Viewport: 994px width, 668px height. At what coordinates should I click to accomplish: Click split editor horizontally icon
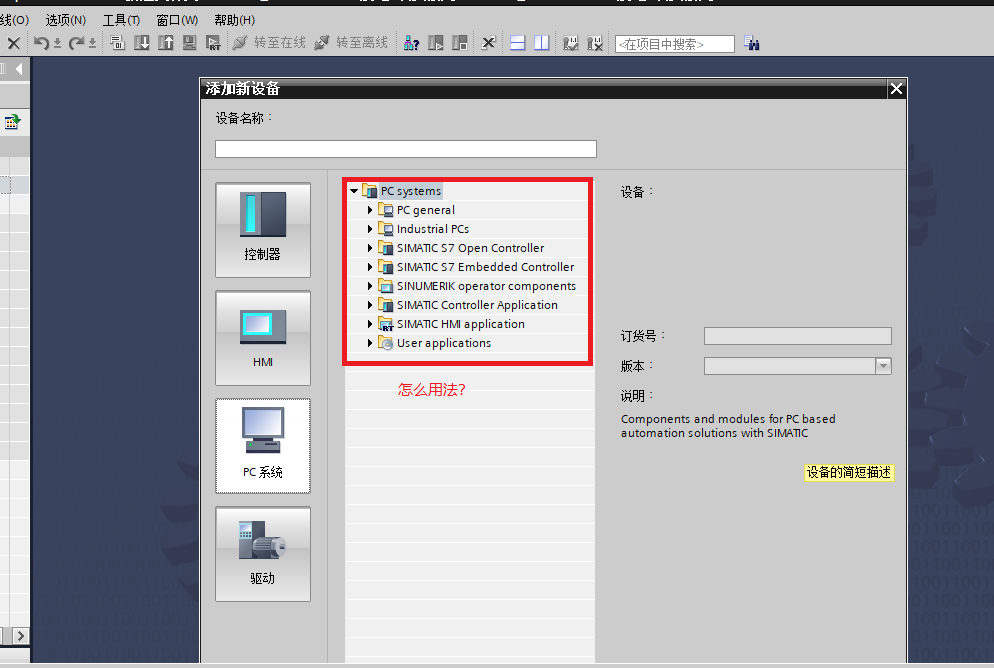pos(517,43)
